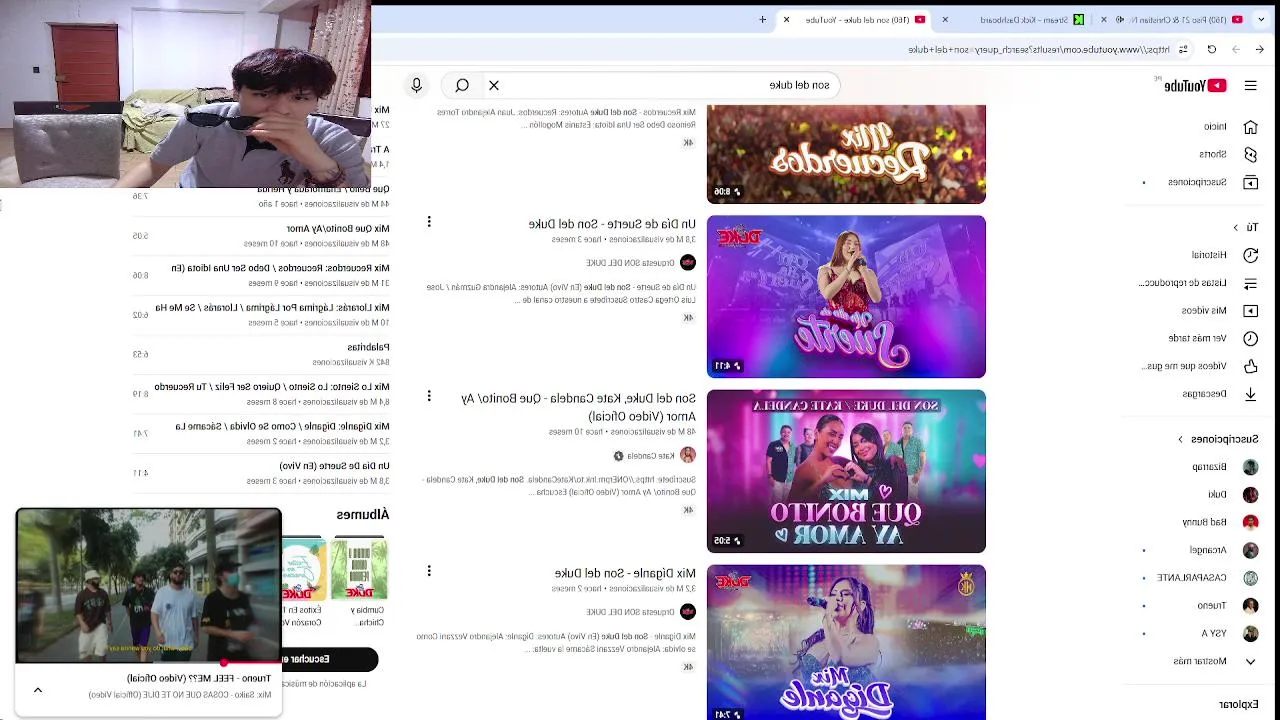Open the YouTube hamburger guide menu
This screenshot has width=1280, height=720.
[x=1250, y=86]
